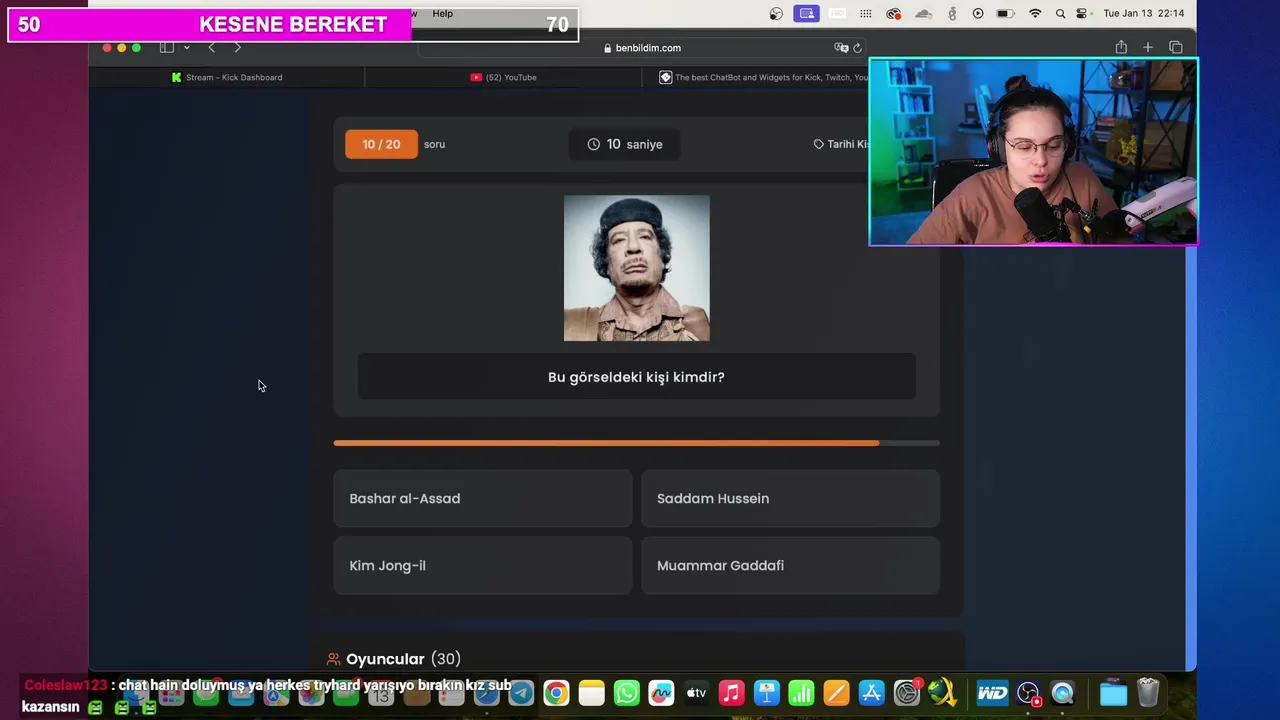
Task: Click the translate icon in address bar
Action: coord(841,48)
